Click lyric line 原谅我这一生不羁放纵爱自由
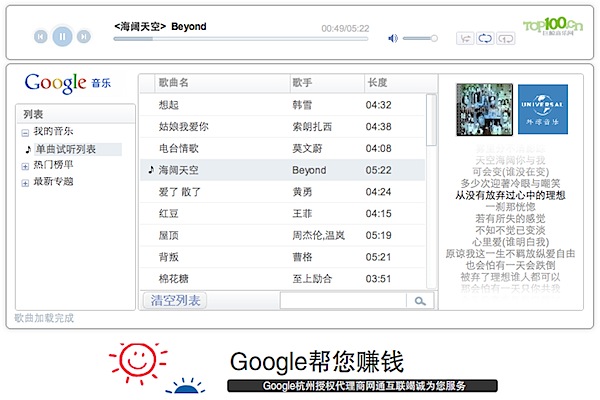 510,254
